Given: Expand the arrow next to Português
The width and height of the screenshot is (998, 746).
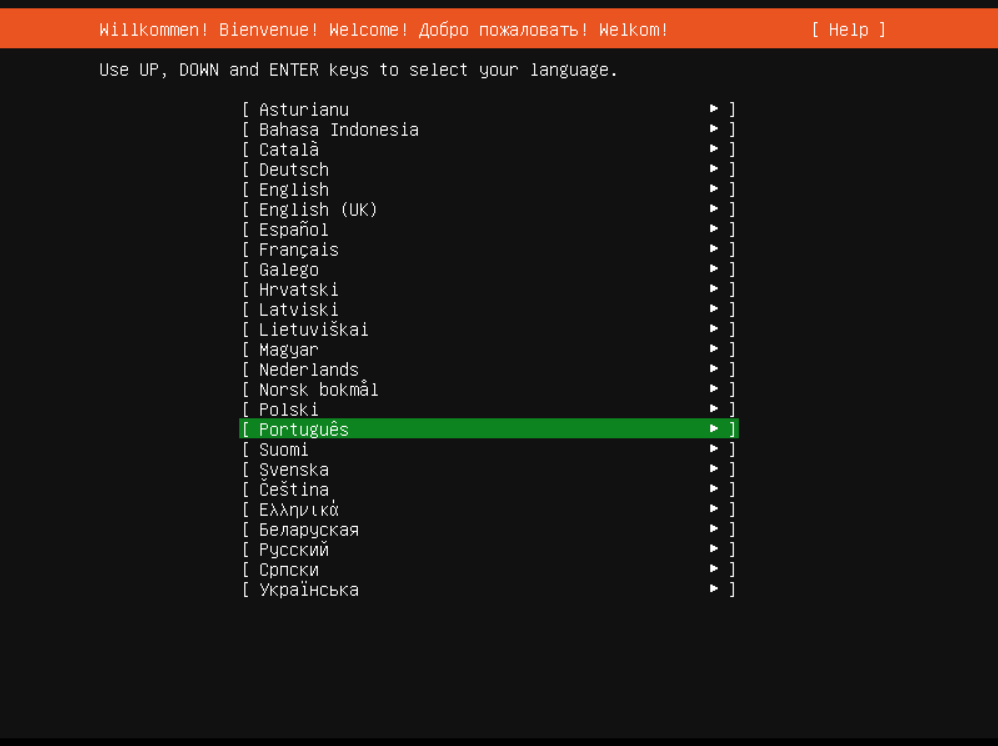Looking at the screenshot, I should pyautogui.click(x=714, y=429).
